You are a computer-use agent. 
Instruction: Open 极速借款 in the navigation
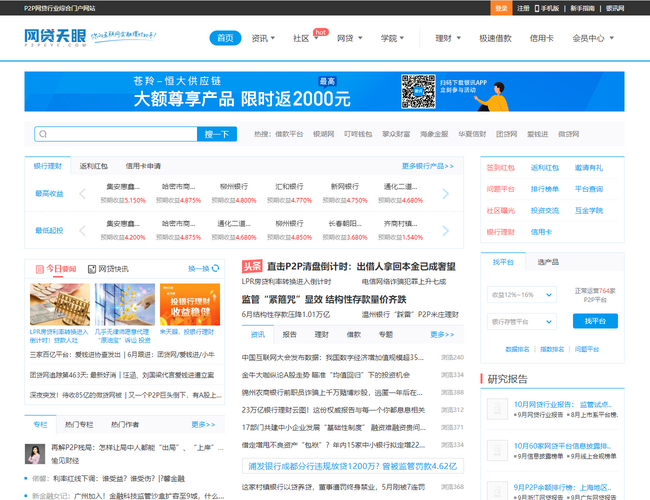point(495,38)
